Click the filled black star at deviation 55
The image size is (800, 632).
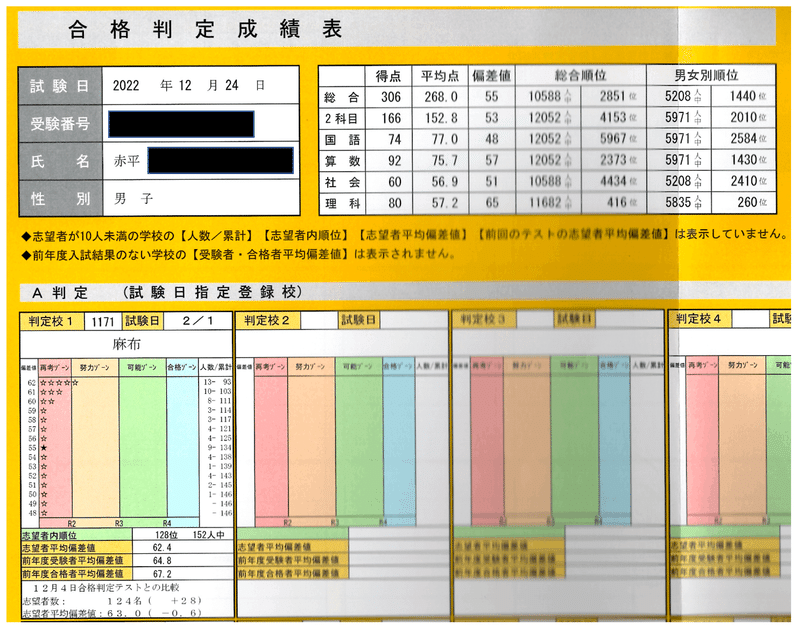coord(44,448)
